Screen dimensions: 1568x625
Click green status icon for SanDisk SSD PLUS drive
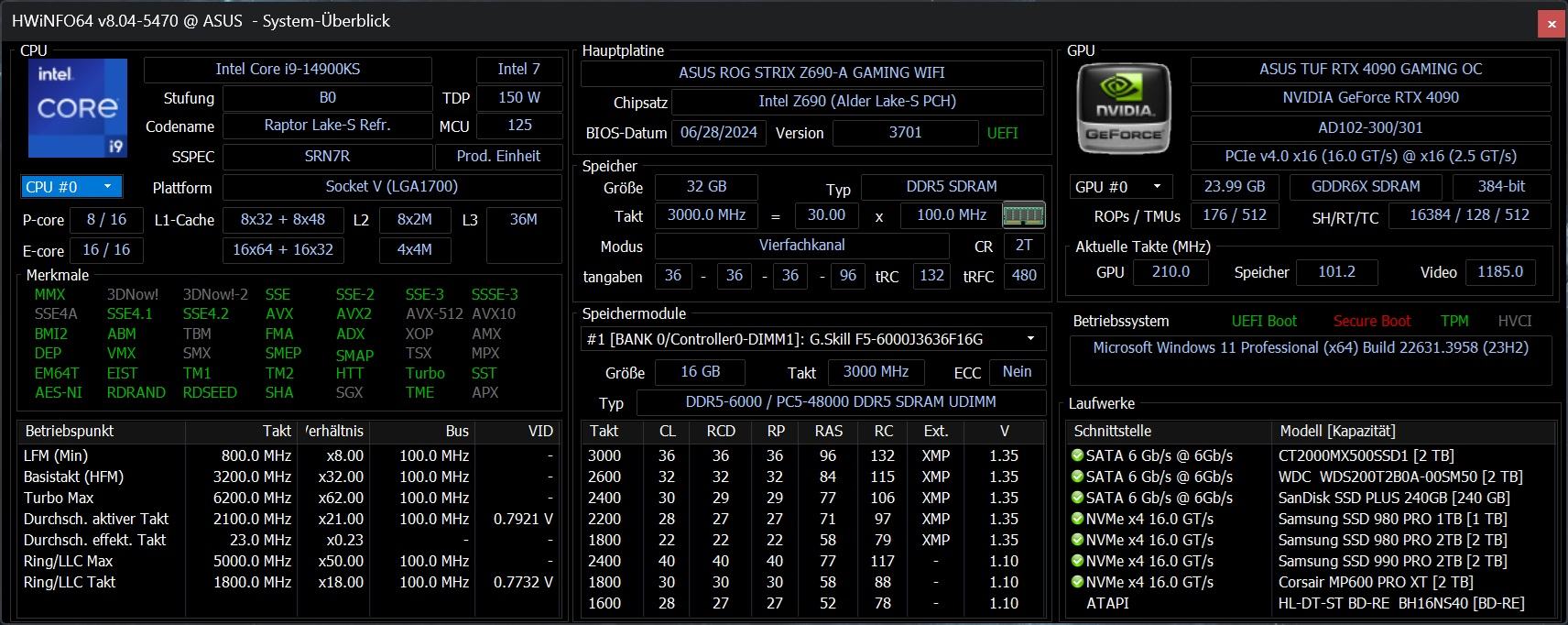click(1077, 498)
